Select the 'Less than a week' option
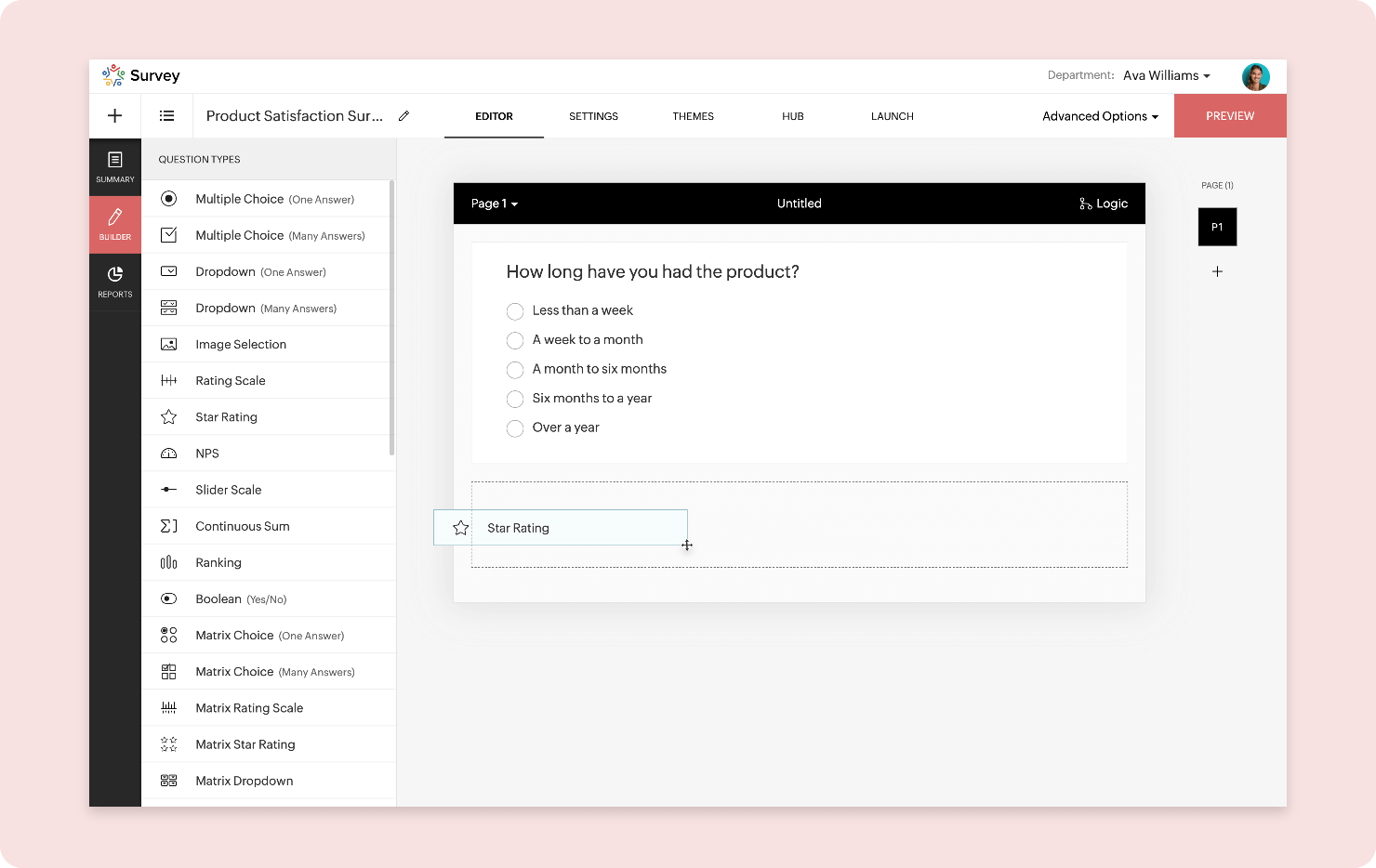The height and width of the screenshot is (868, 1376). click(515, 311)
